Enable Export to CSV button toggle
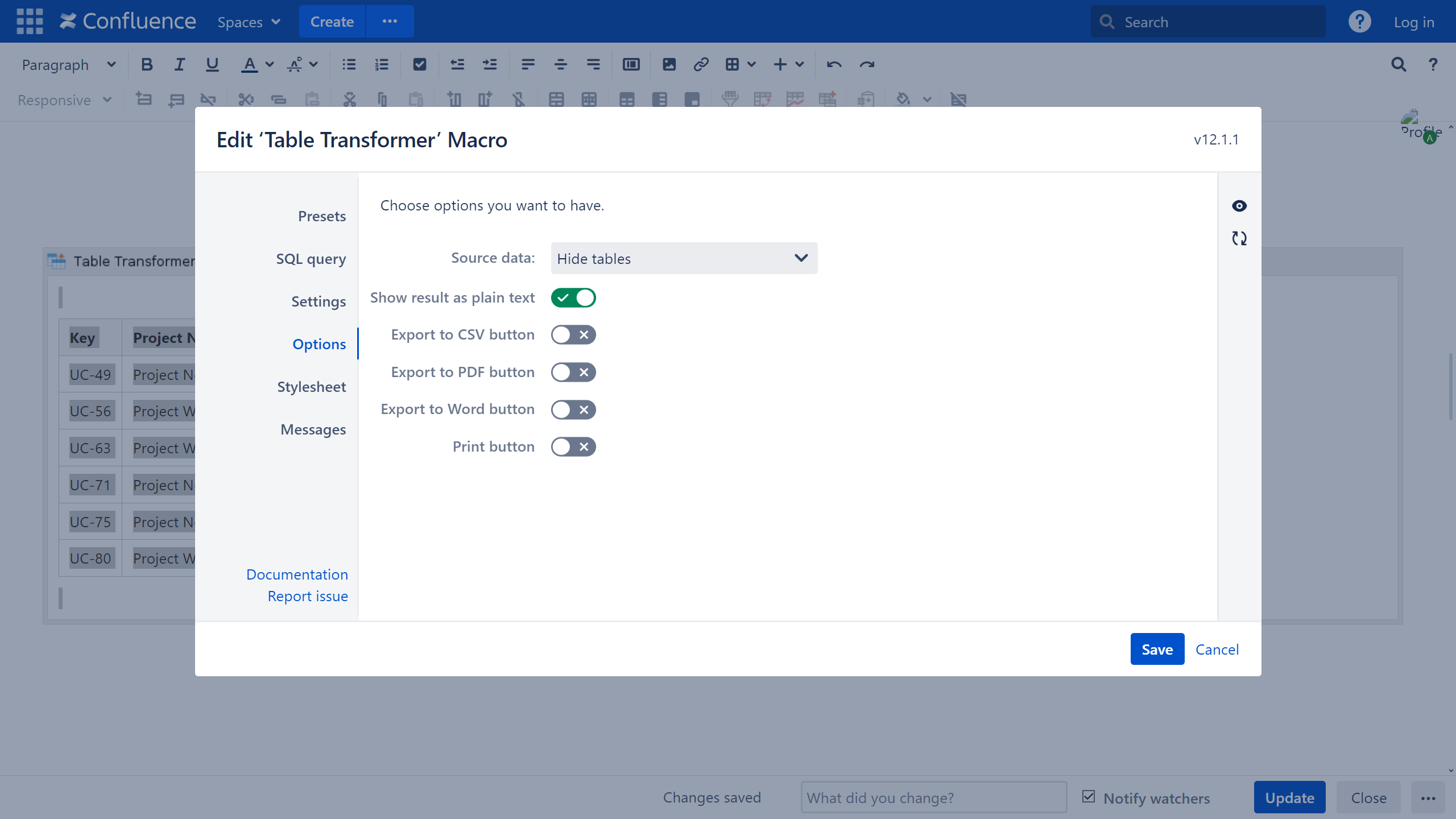 pyautogui.click(x=573, y=335)
